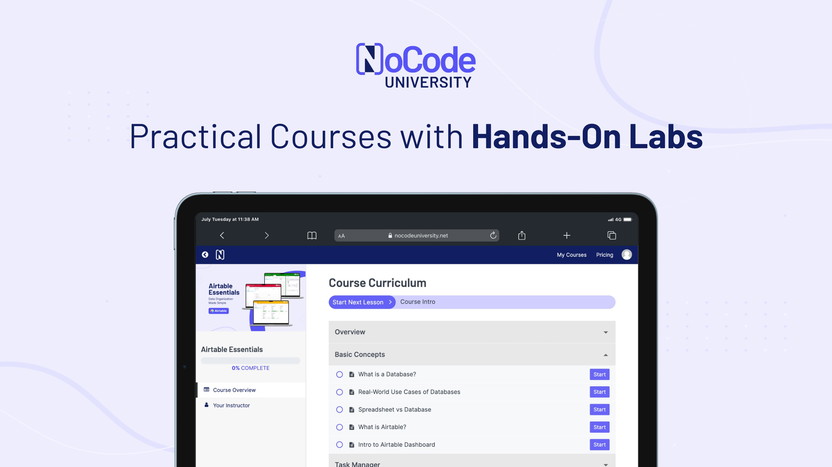The image size is (832, 467).
Task: Reload the page with the refresh icon
Action: pos(493,236)
